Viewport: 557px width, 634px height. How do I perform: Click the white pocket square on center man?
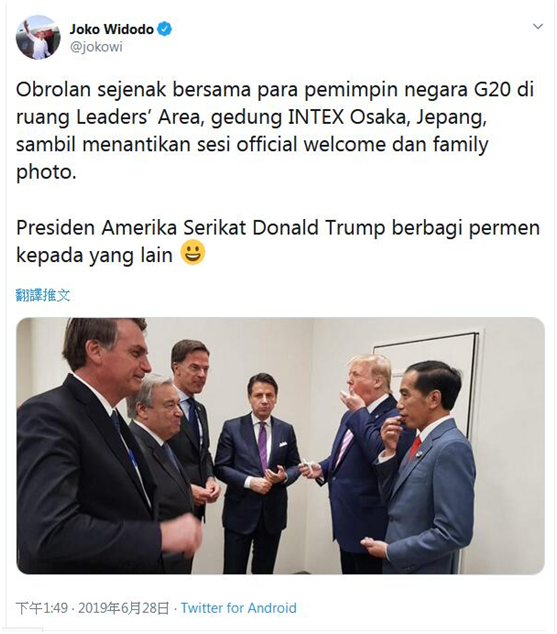283,444
